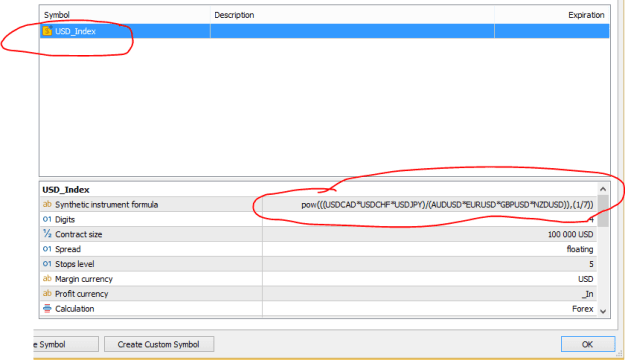The image size is (625, 360).
Task: Click the USD margin currency value
Action: point(586,279)
